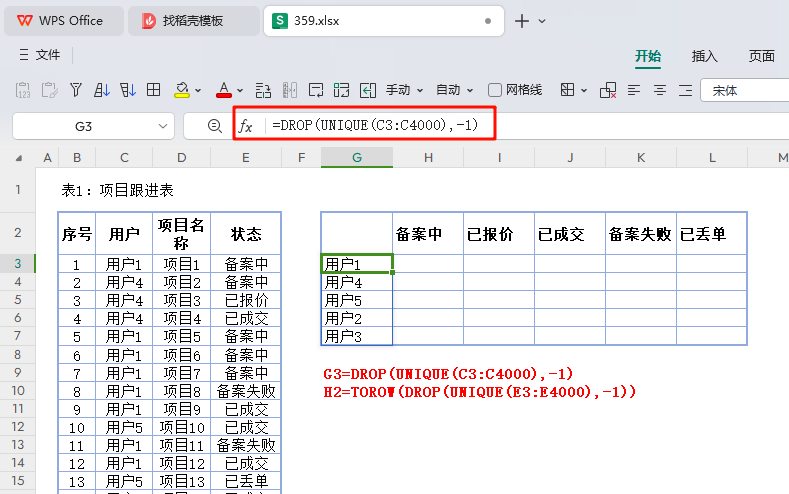Apply the red font color A
This screenshot has height=494, width=789.
click(224, 91)
